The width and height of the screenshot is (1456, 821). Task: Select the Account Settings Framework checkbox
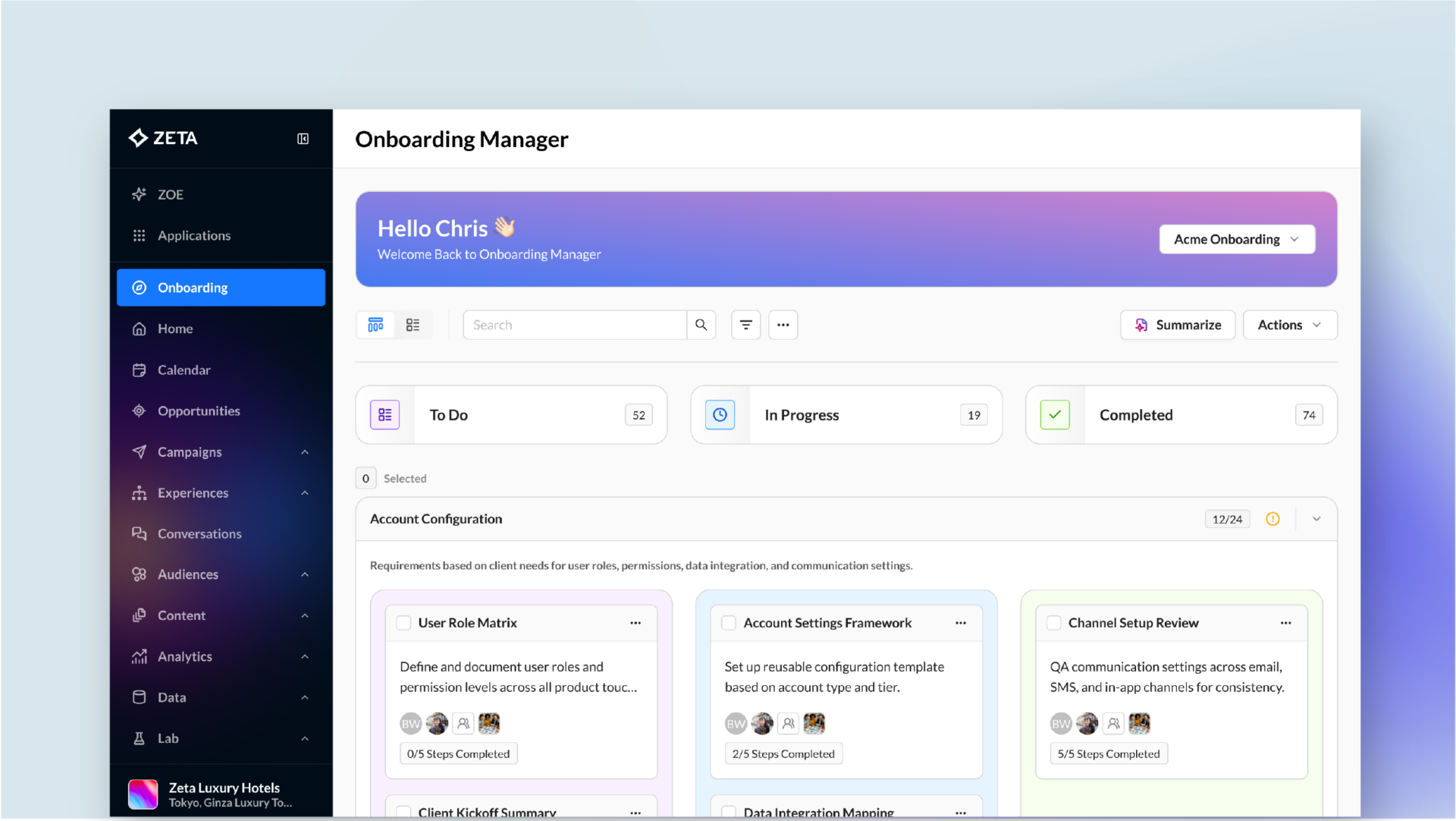728,622
